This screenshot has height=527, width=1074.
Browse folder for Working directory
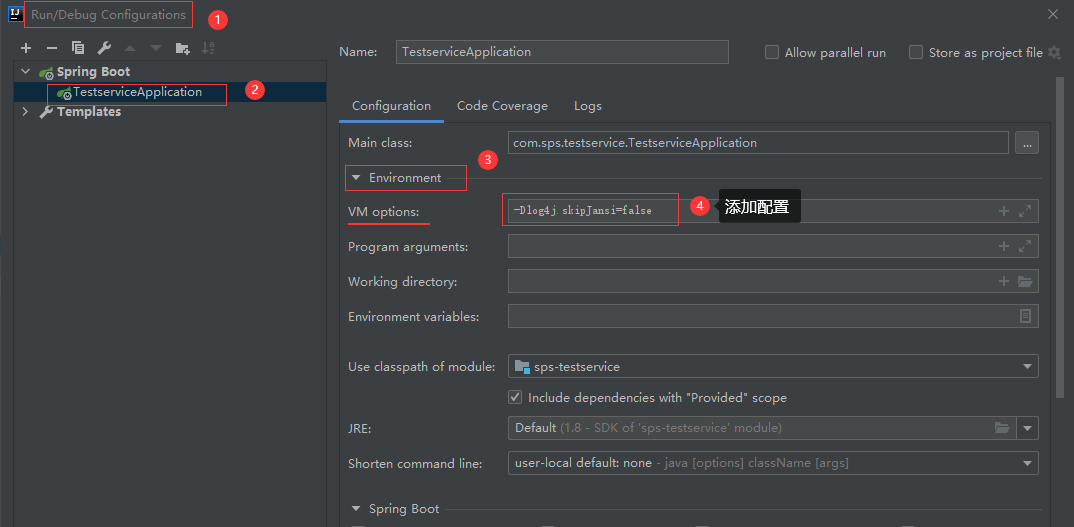(x=1025, y=281)
